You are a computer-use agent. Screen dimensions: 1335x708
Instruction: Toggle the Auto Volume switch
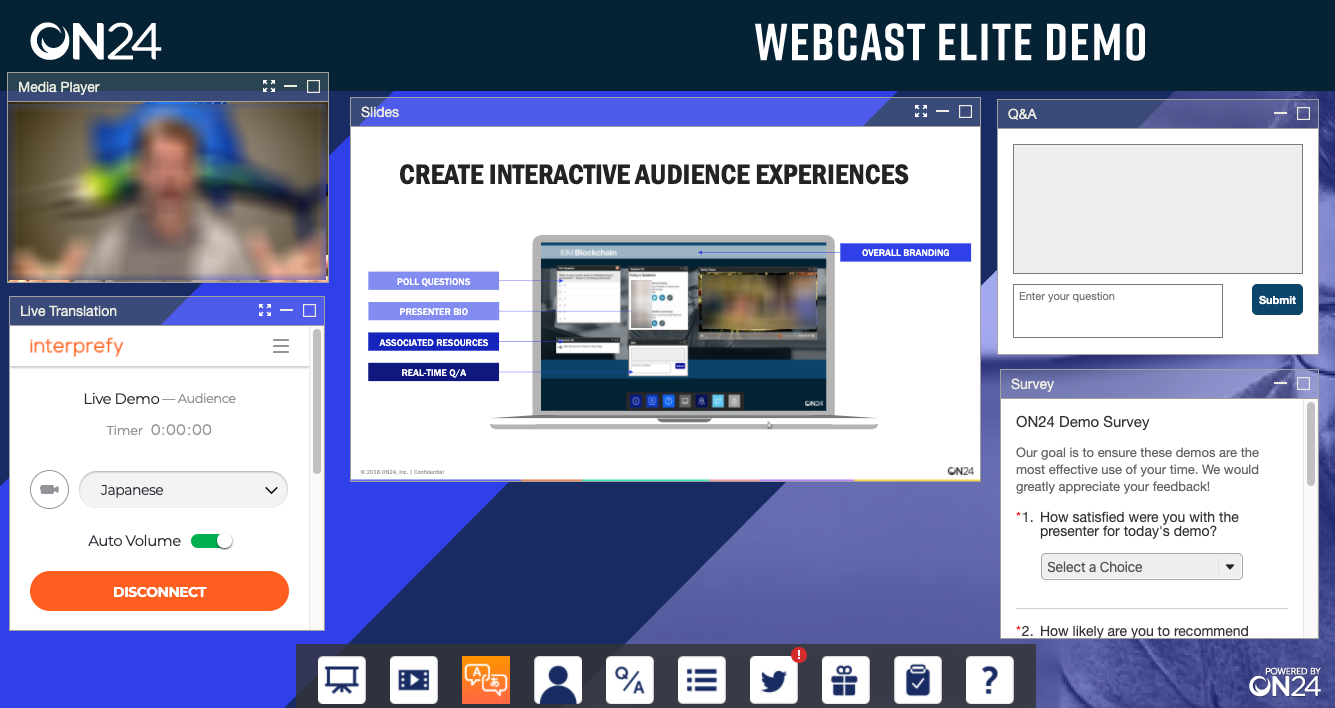(x=212, y=541)
